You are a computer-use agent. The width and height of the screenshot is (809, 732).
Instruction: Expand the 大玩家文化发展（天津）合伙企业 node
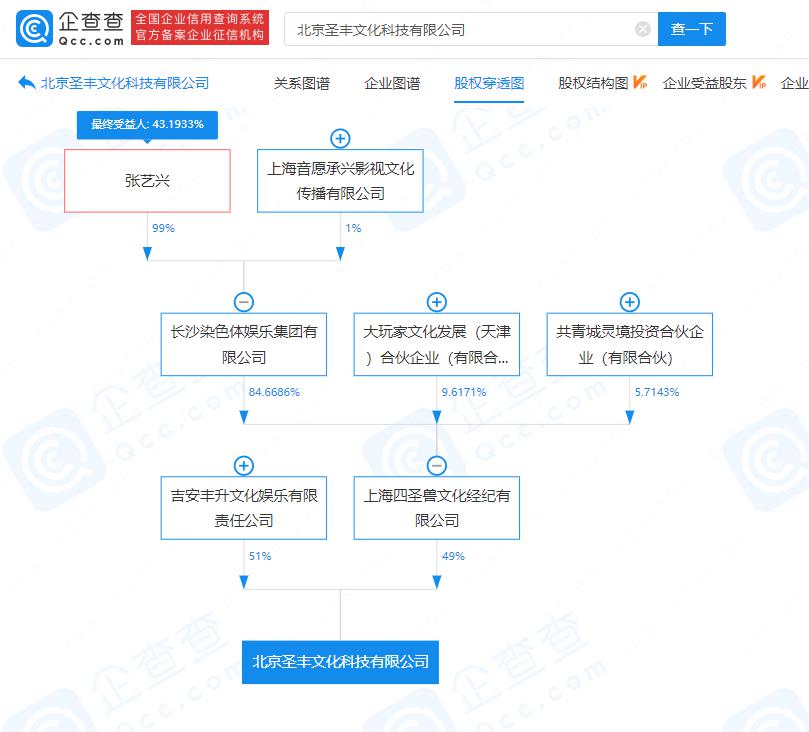[436, 302]
